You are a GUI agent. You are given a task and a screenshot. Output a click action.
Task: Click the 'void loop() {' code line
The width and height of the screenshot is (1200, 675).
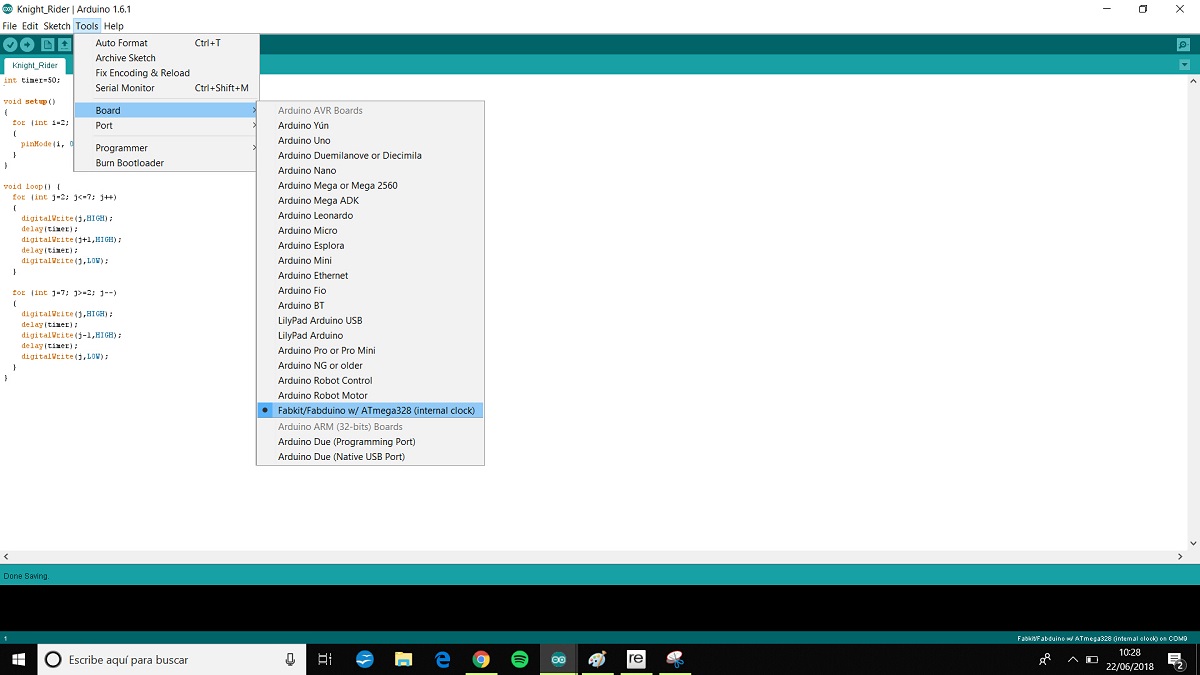pos(32,187)
